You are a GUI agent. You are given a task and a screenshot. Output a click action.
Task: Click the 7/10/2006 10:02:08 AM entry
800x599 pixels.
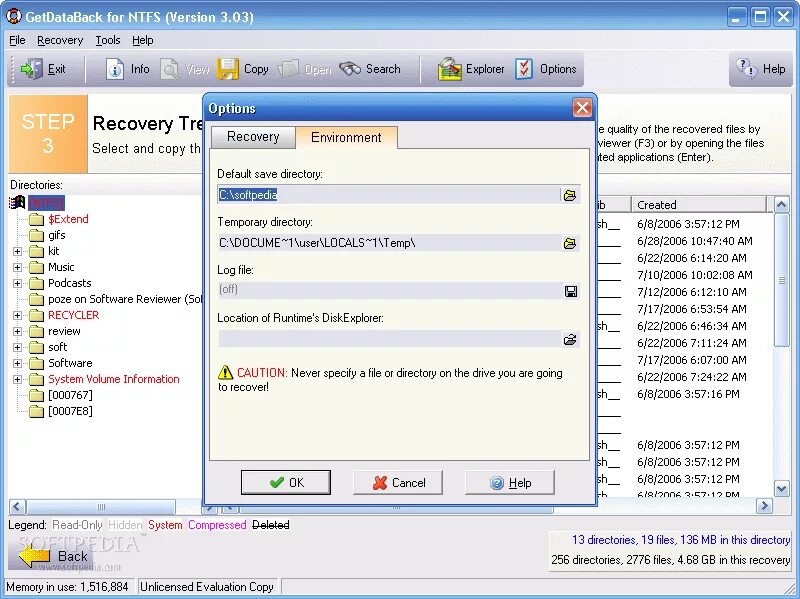click(x=694, y=276)
